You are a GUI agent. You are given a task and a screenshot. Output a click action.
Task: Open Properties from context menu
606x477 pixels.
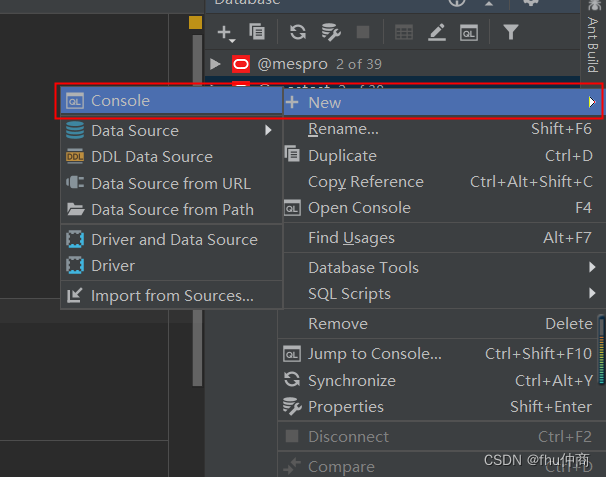click(x=440, y=407)
